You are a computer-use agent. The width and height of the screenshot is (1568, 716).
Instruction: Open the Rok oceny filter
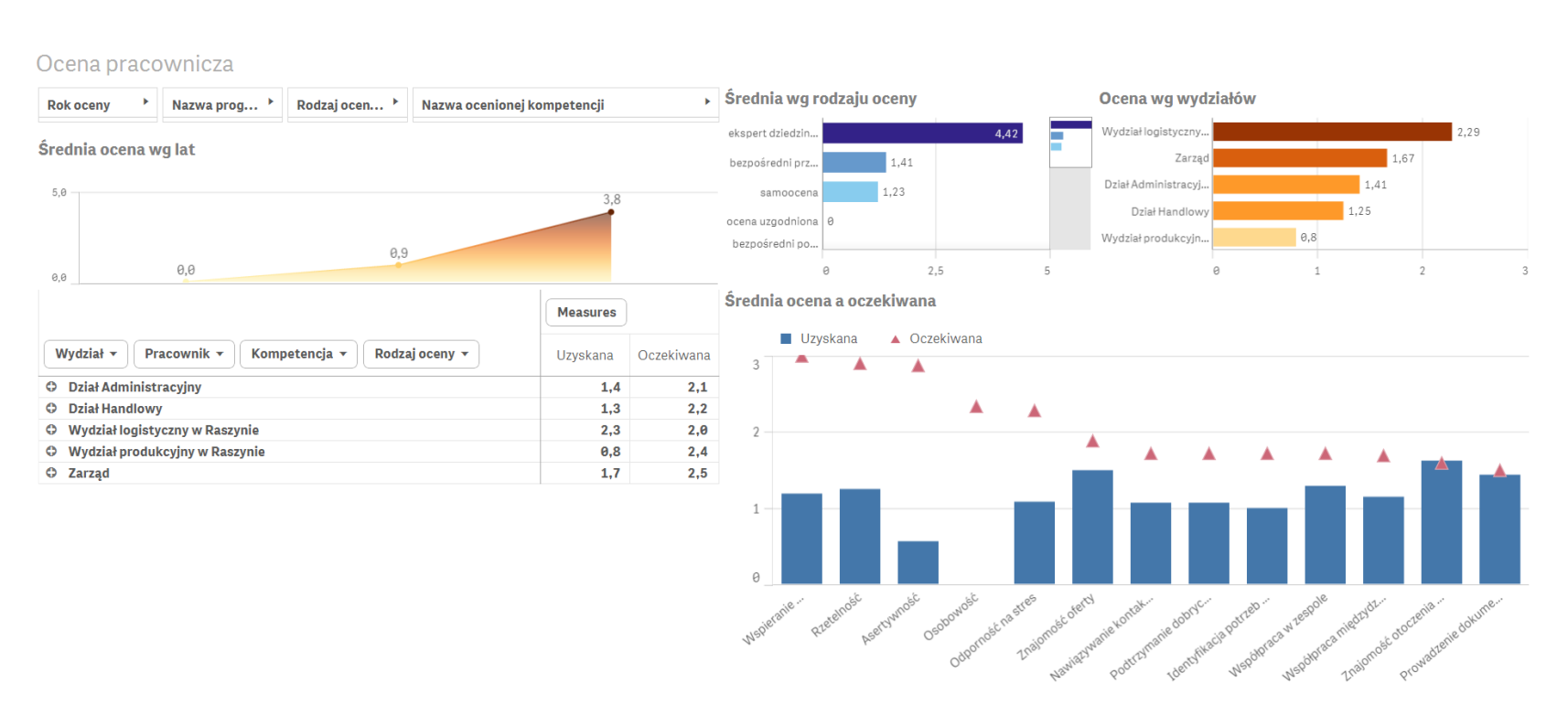[97, 104]
